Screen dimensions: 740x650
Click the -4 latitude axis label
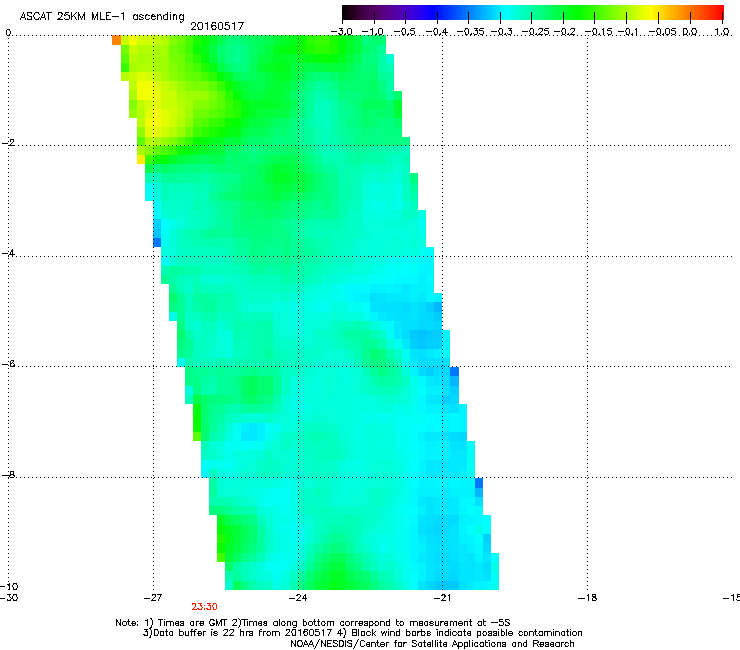pyautogui.click(x=8, y=253)
